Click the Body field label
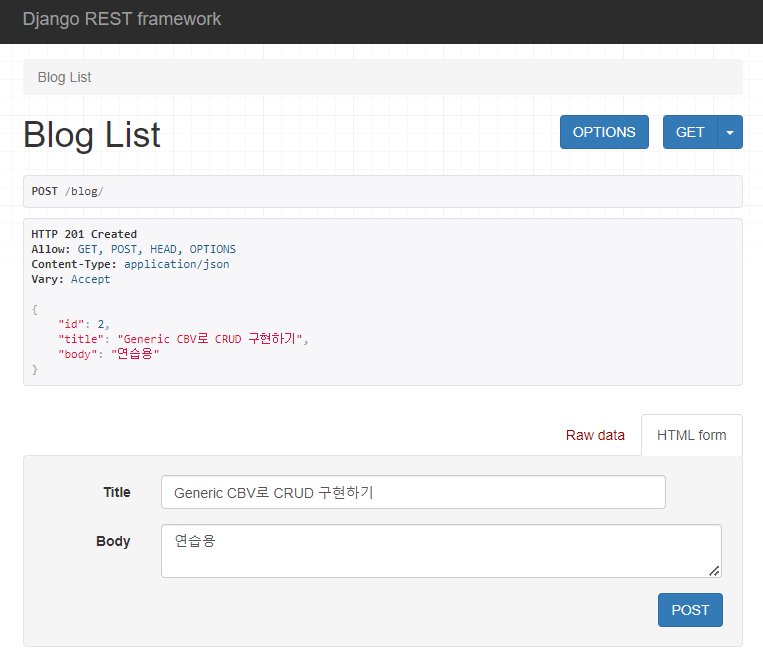 113,541
